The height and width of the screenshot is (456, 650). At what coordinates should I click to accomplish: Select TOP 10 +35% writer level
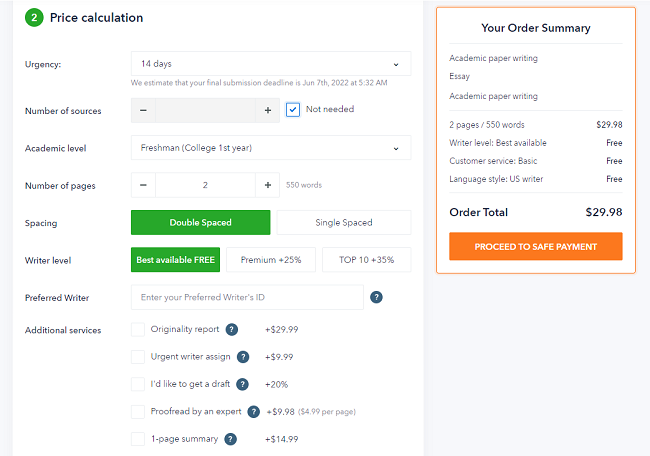366,260
